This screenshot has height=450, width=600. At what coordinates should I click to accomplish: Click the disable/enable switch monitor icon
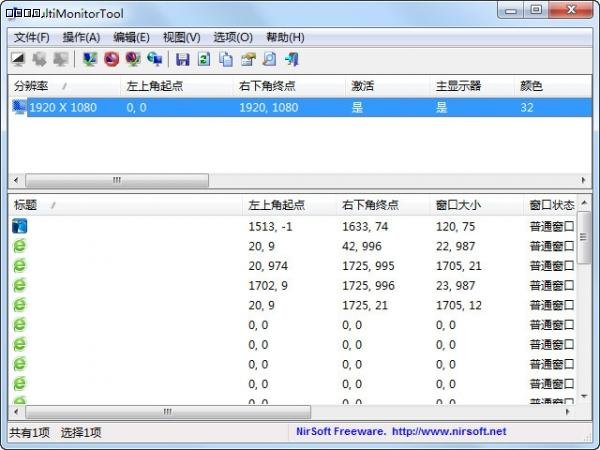tap(133, 59)
